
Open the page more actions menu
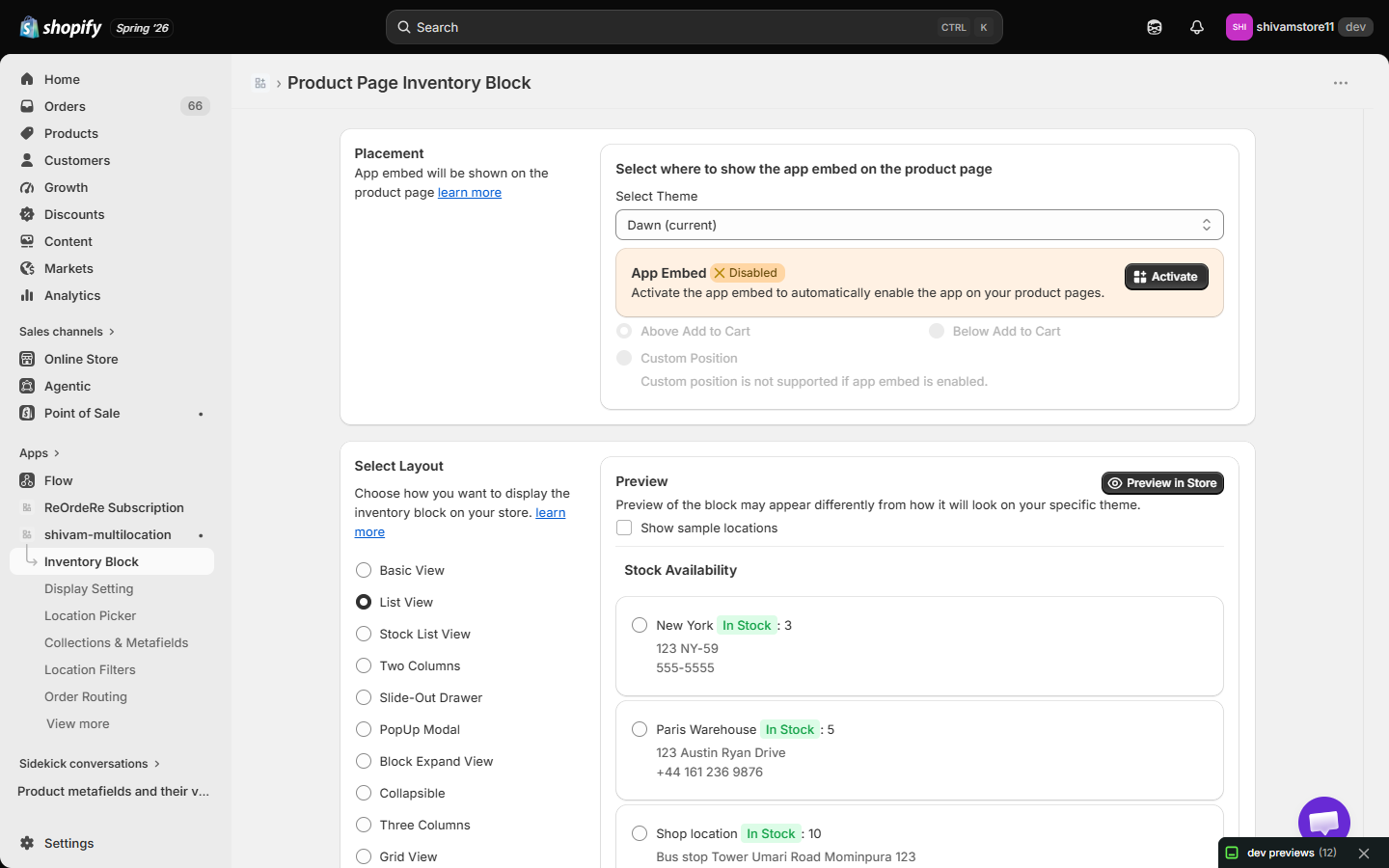[x=1341, y=83]
